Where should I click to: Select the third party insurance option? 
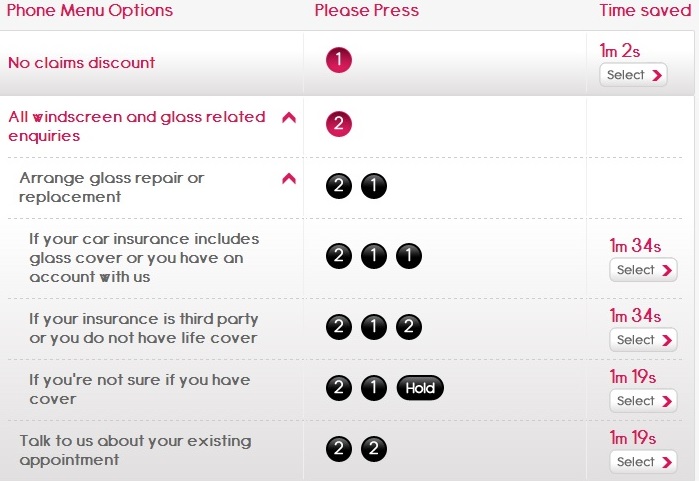pyautogui.click(x=643, y=340)
